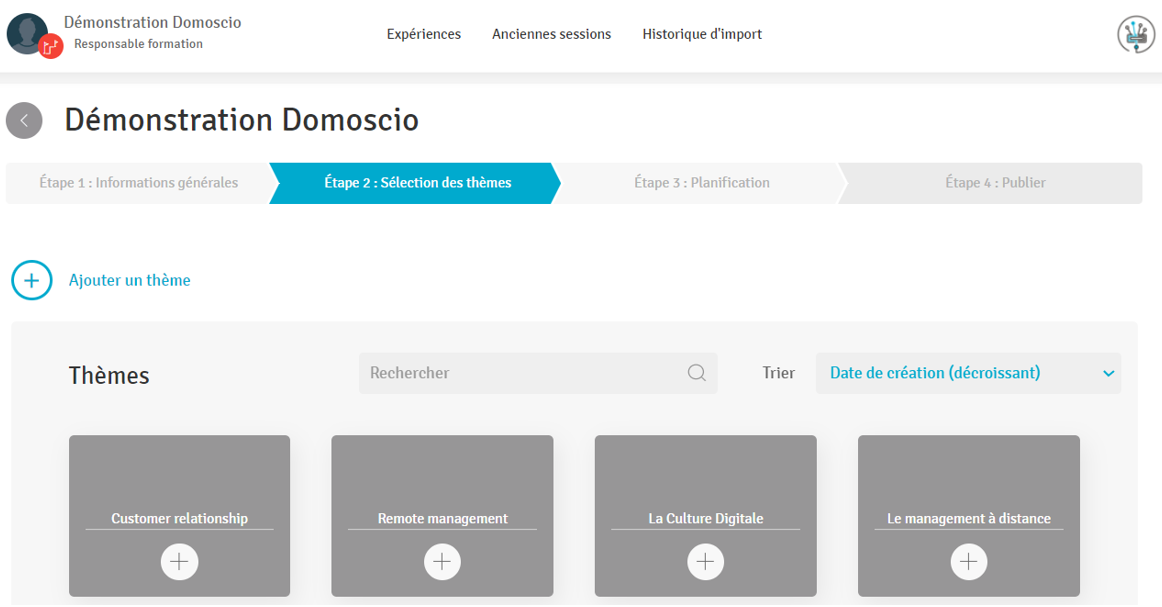Go to Étape 1 Informations générales

click(139, 183)
